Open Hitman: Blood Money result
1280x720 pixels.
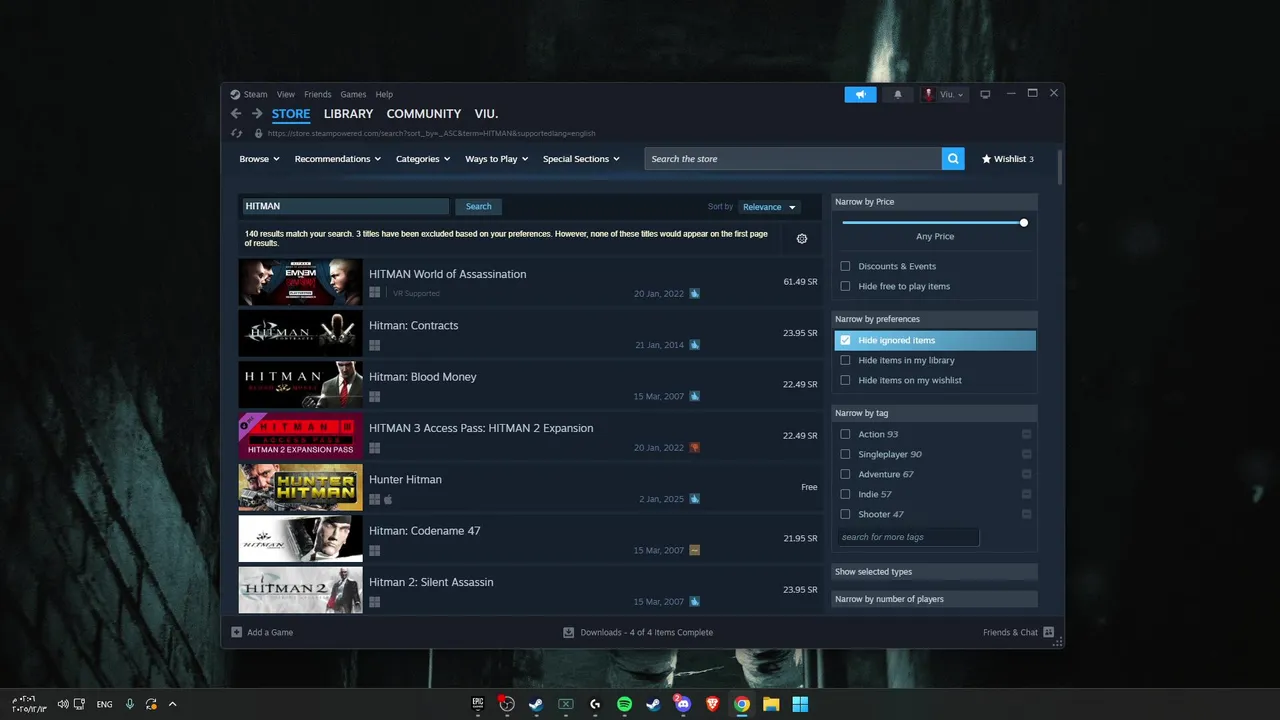click(x=529, y=386)
